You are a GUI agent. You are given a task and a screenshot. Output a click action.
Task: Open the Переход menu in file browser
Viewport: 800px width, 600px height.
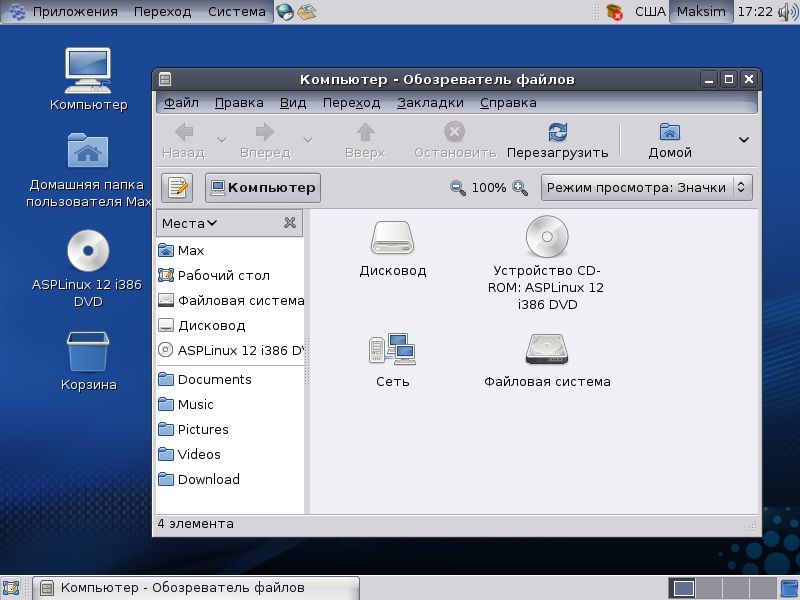point(352,103)
